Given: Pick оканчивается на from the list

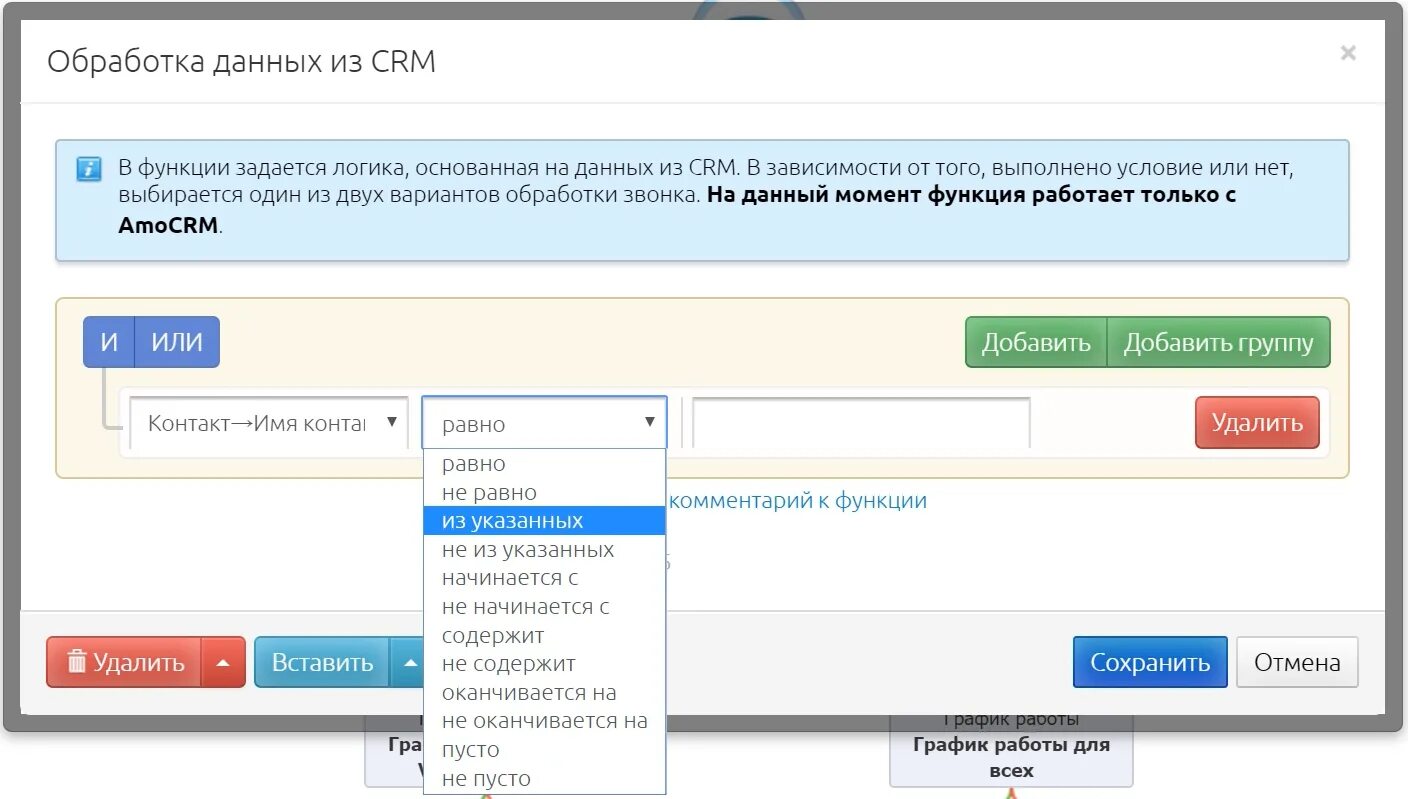Looking at the screenshot, I should (x=544, y=693).
